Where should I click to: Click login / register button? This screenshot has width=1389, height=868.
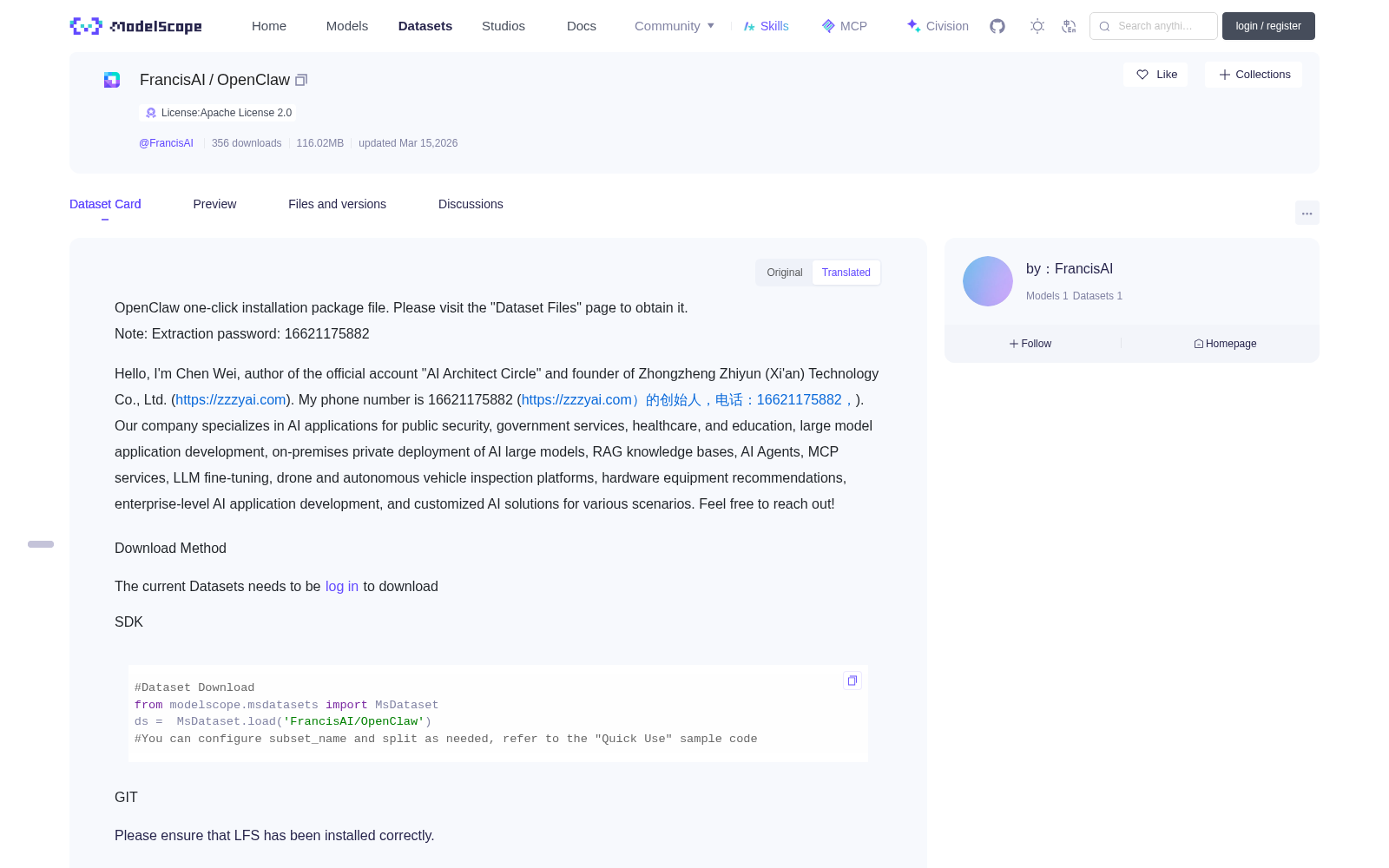point(1268,26)
